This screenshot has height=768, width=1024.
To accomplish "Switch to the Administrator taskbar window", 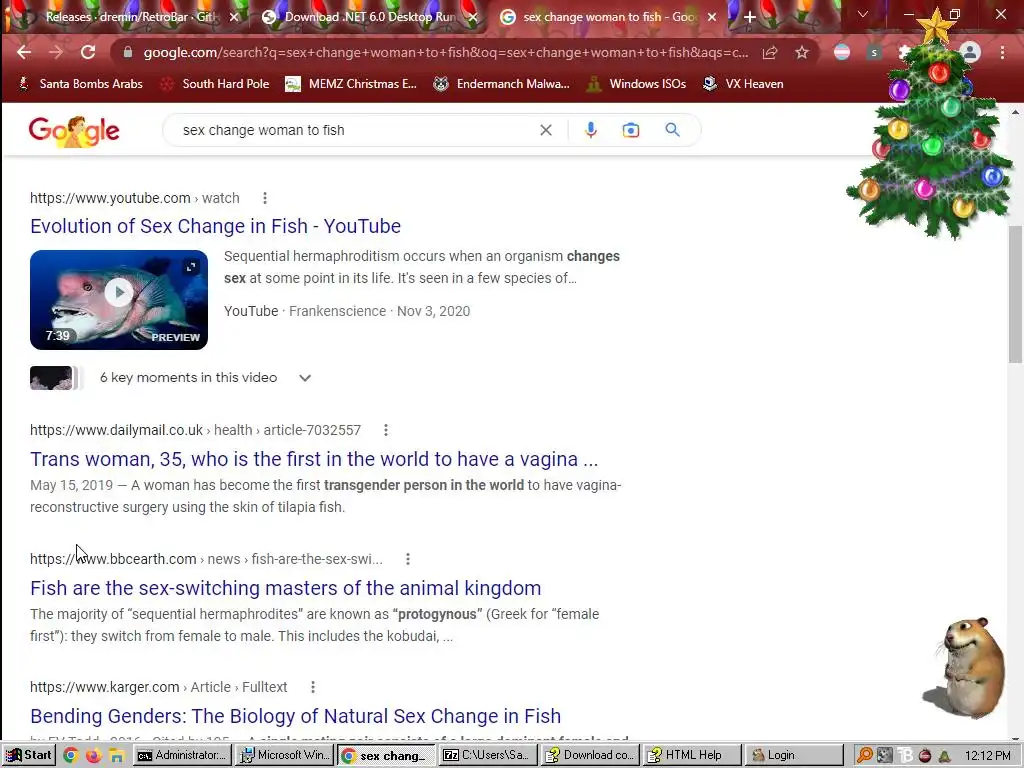I will [x=183, y=756].
